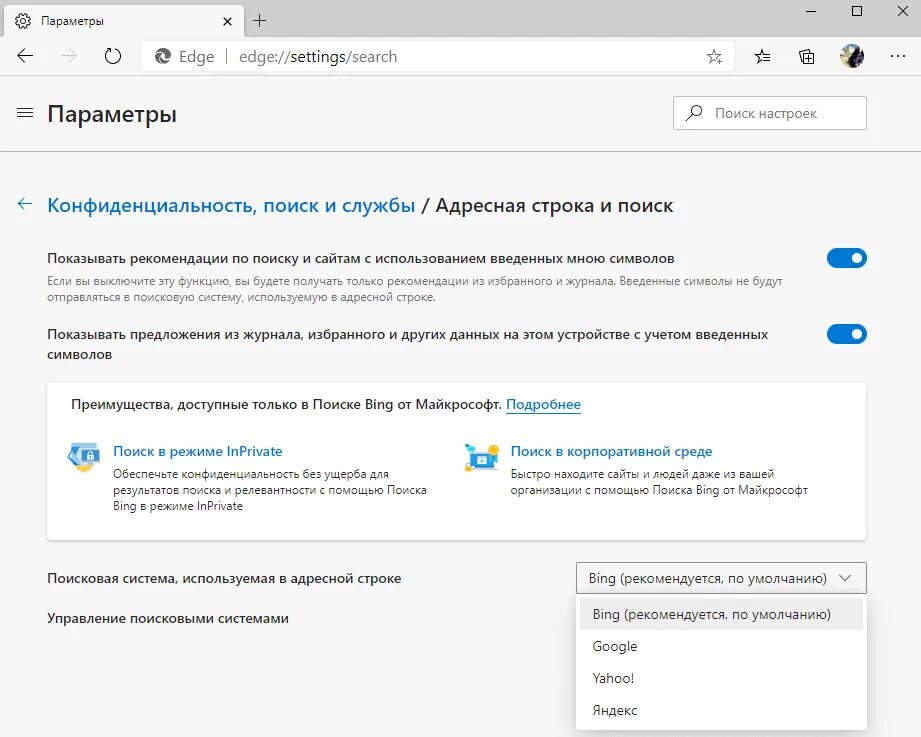Open a new tab with plus button
This screenshot has height=737, width=921.
click(x=259, y=21)
